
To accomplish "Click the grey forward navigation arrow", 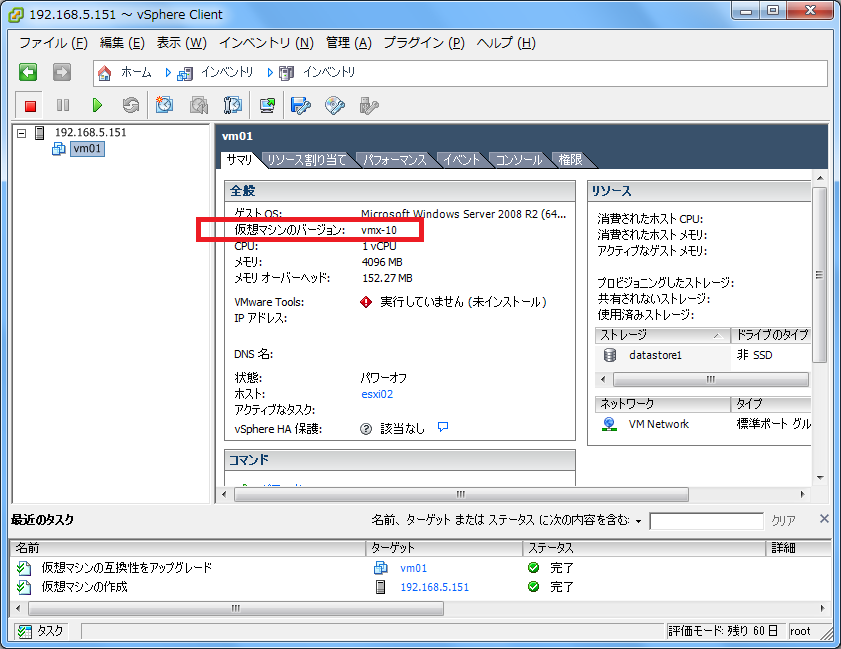I will pos(62,72).
